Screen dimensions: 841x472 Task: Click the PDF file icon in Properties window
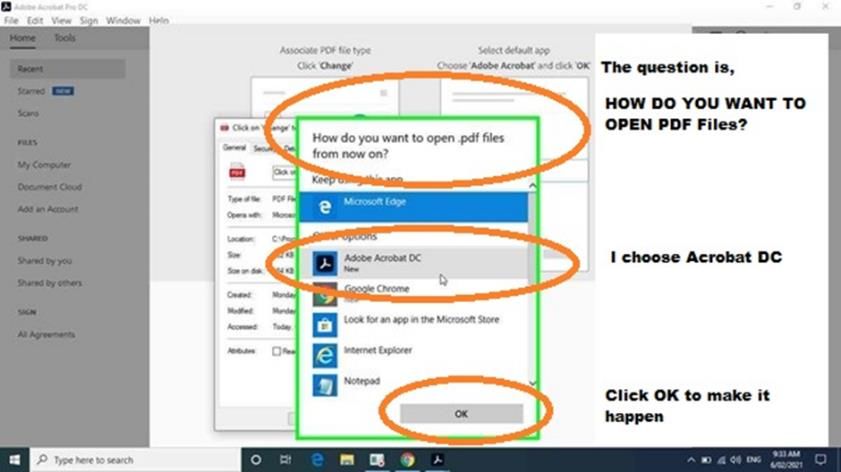[237, 172]
